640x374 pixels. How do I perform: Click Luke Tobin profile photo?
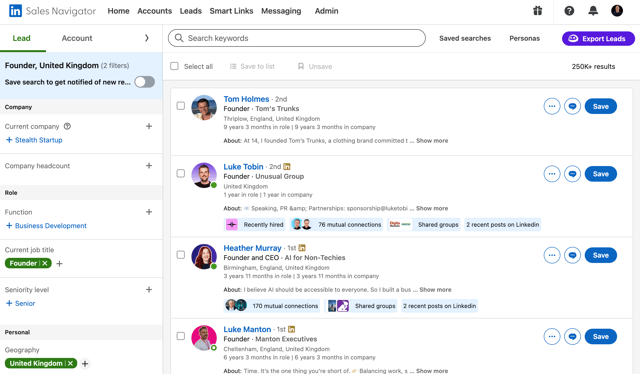tap(204, 175)
